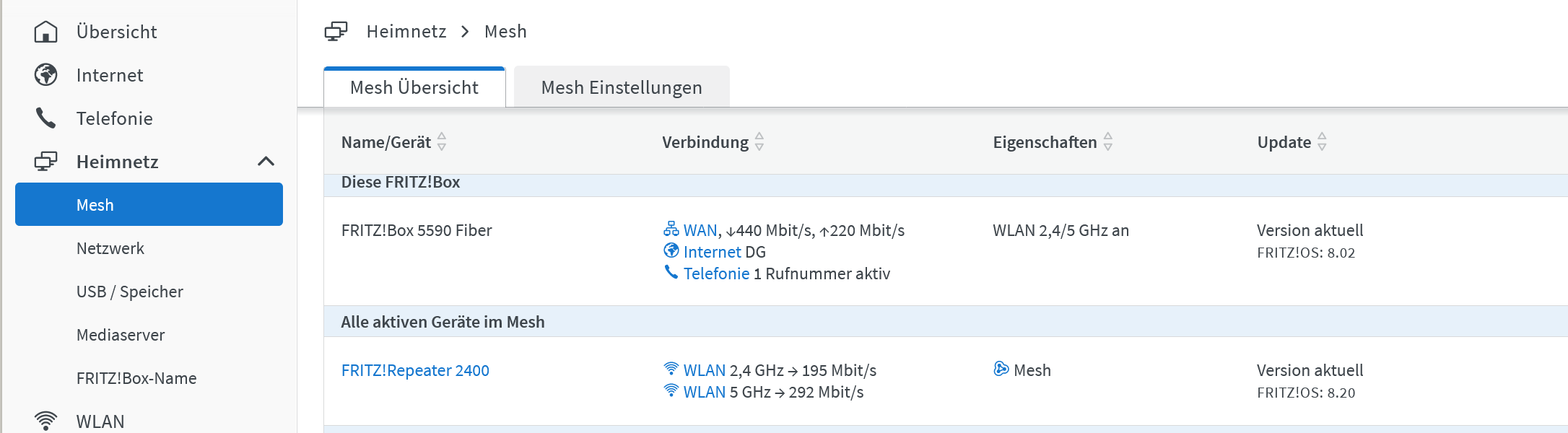Open the Internet link in connection details
The width and height of the screenshot is (1568, 433).
(x=712, y=252)
